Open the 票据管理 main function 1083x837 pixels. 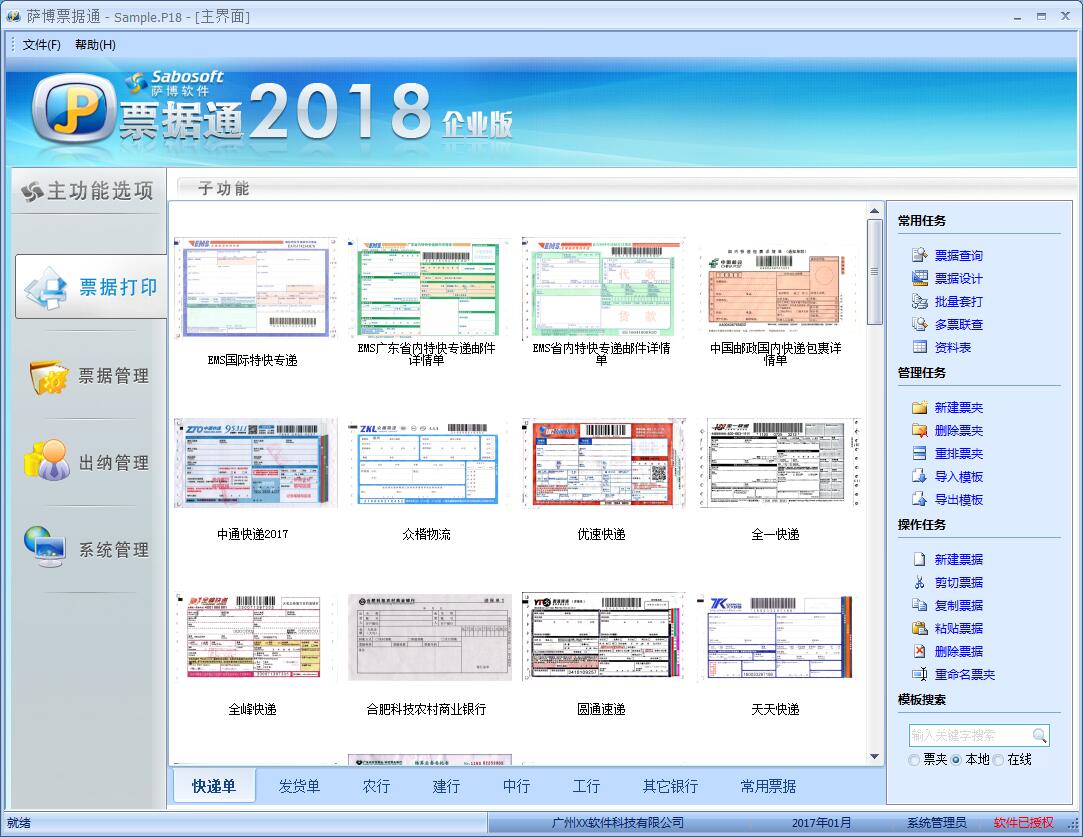(91, 376)
